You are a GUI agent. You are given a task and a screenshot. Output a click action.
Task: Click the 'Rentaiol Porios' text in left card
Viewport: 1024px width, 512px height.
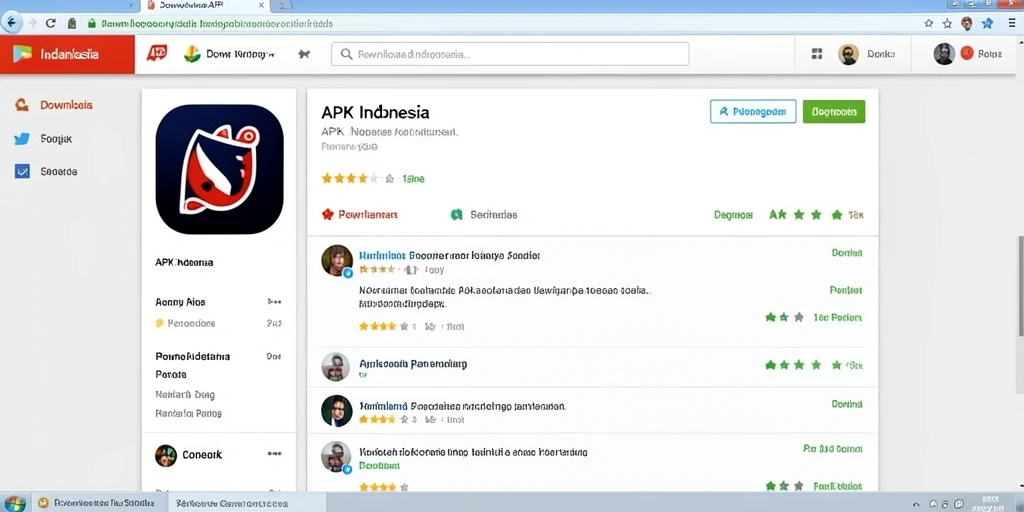[x=188, y=413]
